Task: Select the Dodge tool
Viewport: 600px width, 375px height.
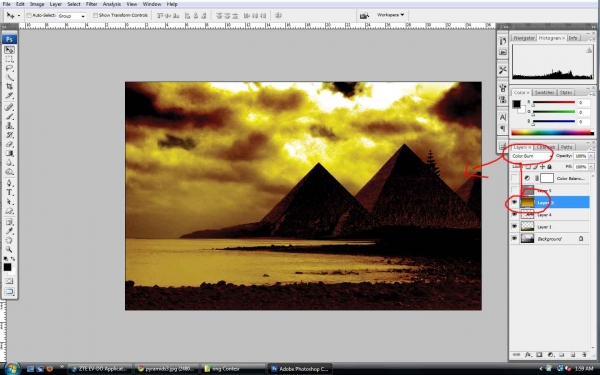Action: tap(9, 172)
